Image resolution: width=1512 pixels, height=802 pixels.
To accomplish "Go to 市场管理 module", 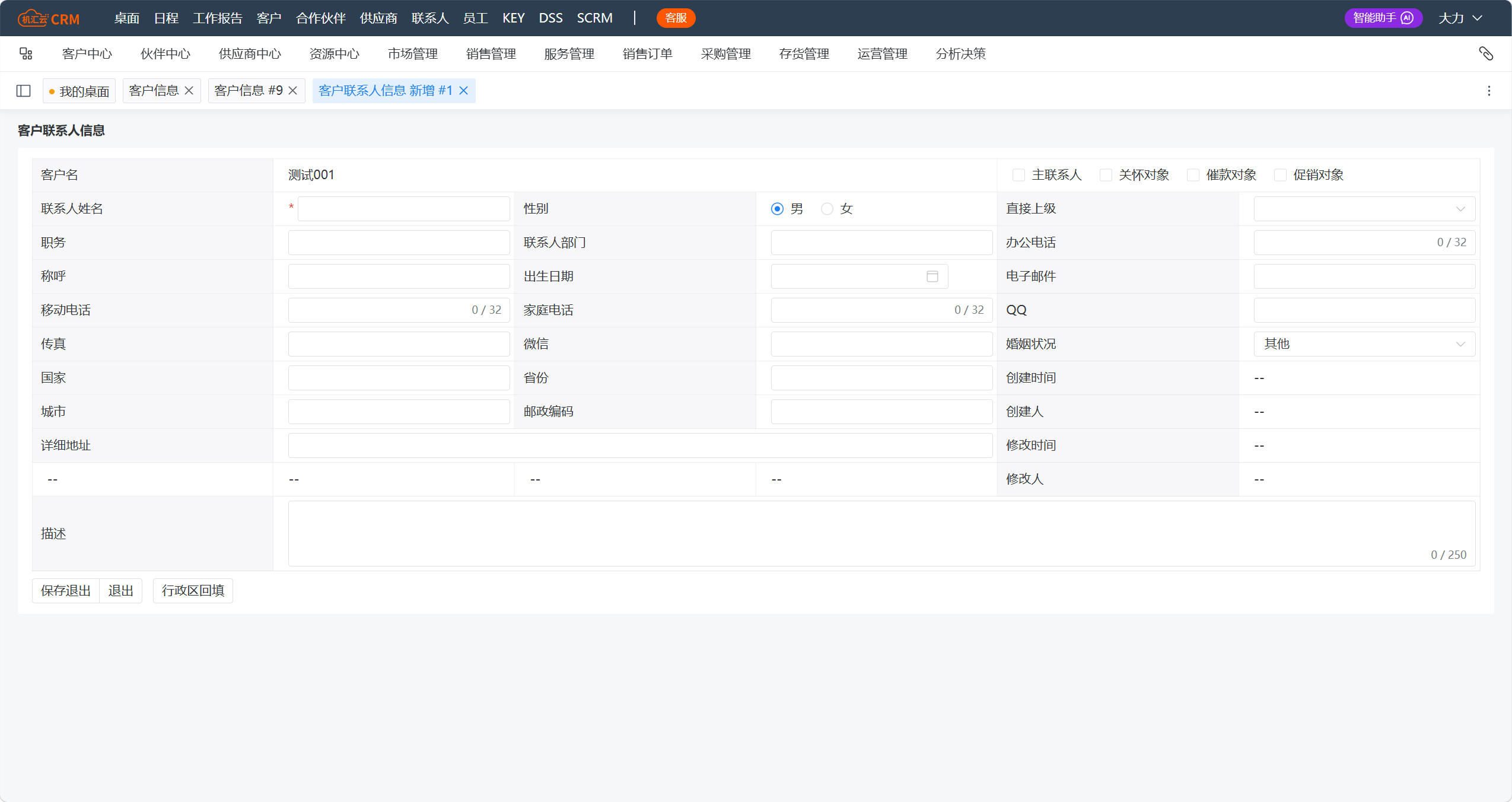I will (x=413, y=54).
